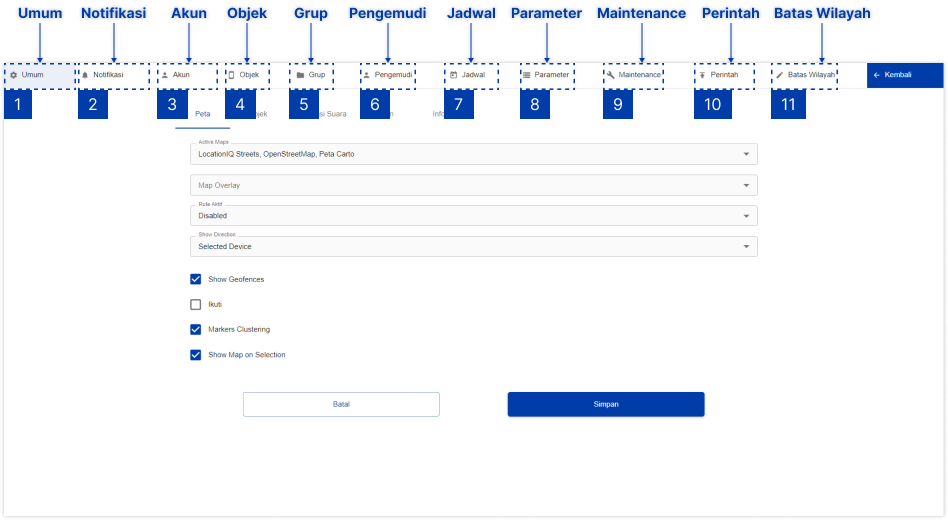The height and width of the screenshot is (520, 948).
Task: Open the Show Direction dropdown
Action: coord(472,246)
